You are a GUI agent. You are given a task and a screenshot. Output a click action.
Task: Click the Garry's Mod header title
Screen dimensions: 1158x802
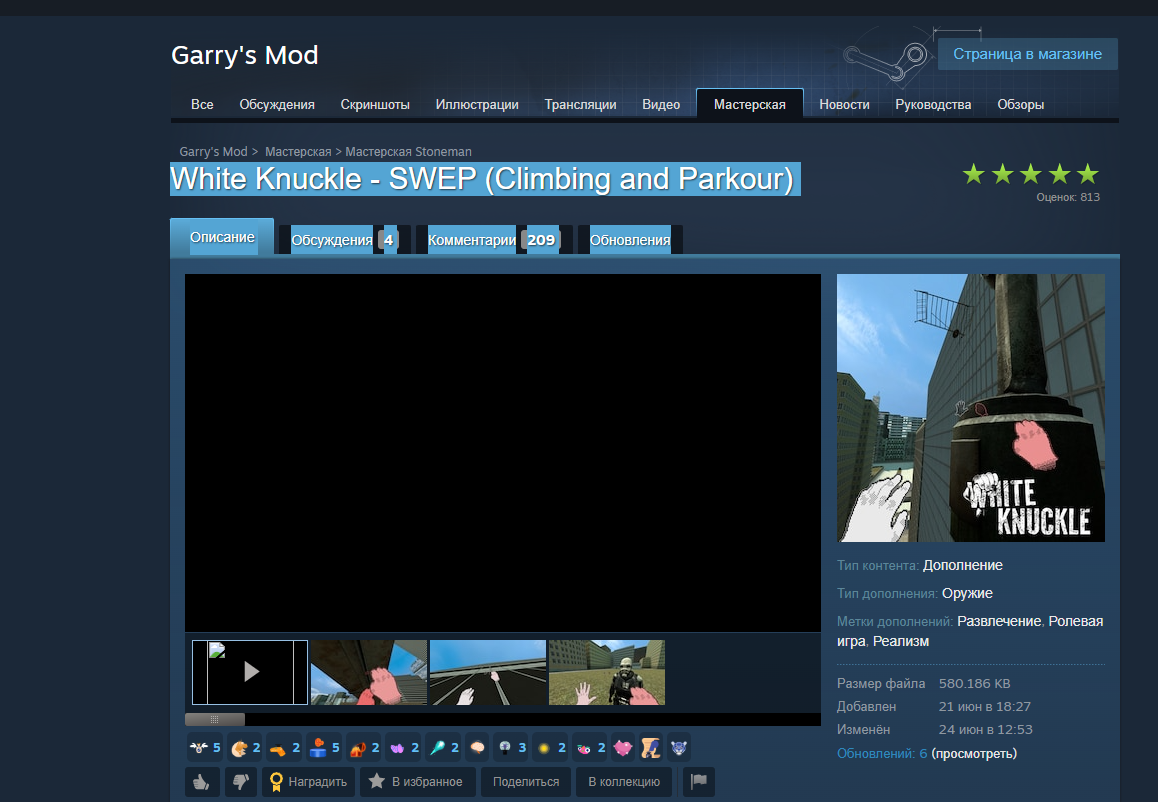(244, 55)
